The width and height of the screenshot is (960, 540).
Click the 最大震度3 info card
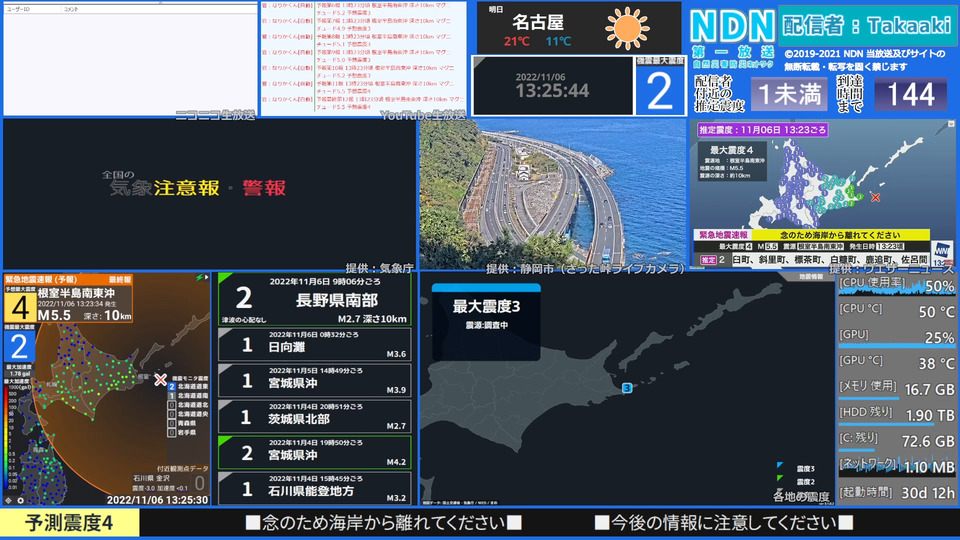(x=486, y=321)
